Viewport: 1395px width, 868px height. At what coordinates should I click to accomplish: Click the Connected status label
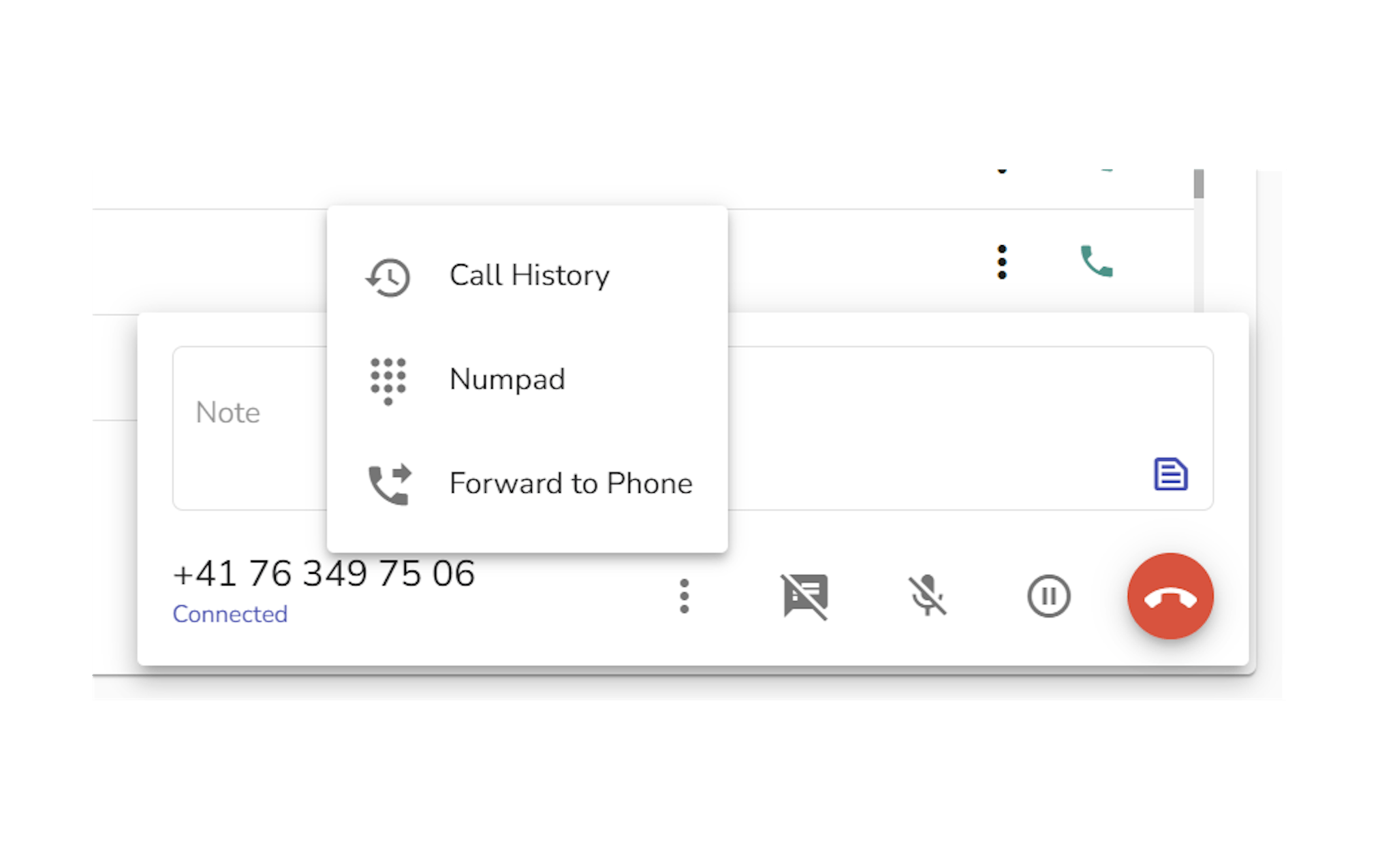[x=230, y=614]
